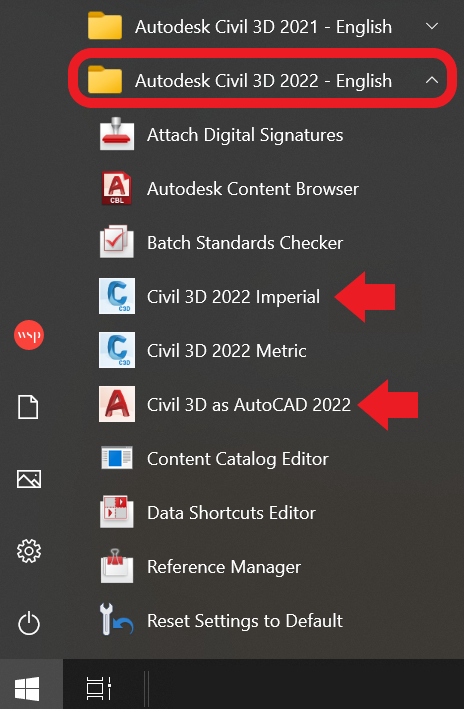464x709 pixels.
Task: Choose "Civil 3D as AutoCAD 2022" text
Action: pos(249,404)
